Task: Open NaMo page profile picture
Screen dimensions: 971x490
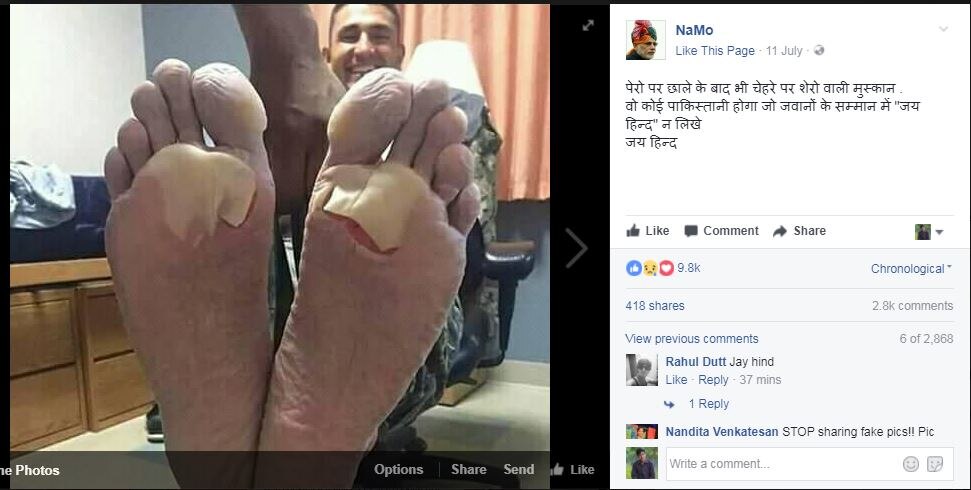Action: point(645,40)
